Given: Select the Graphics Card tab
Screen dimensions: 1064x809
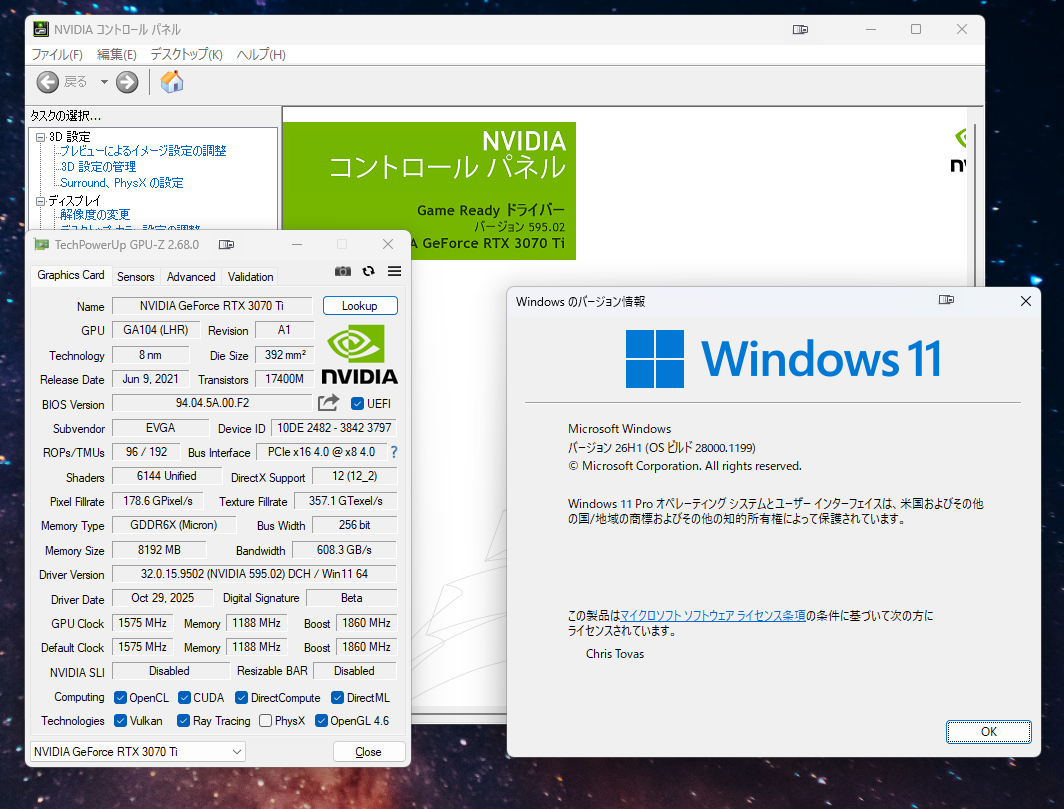Looking at the screenshot, I should point(71,275).
